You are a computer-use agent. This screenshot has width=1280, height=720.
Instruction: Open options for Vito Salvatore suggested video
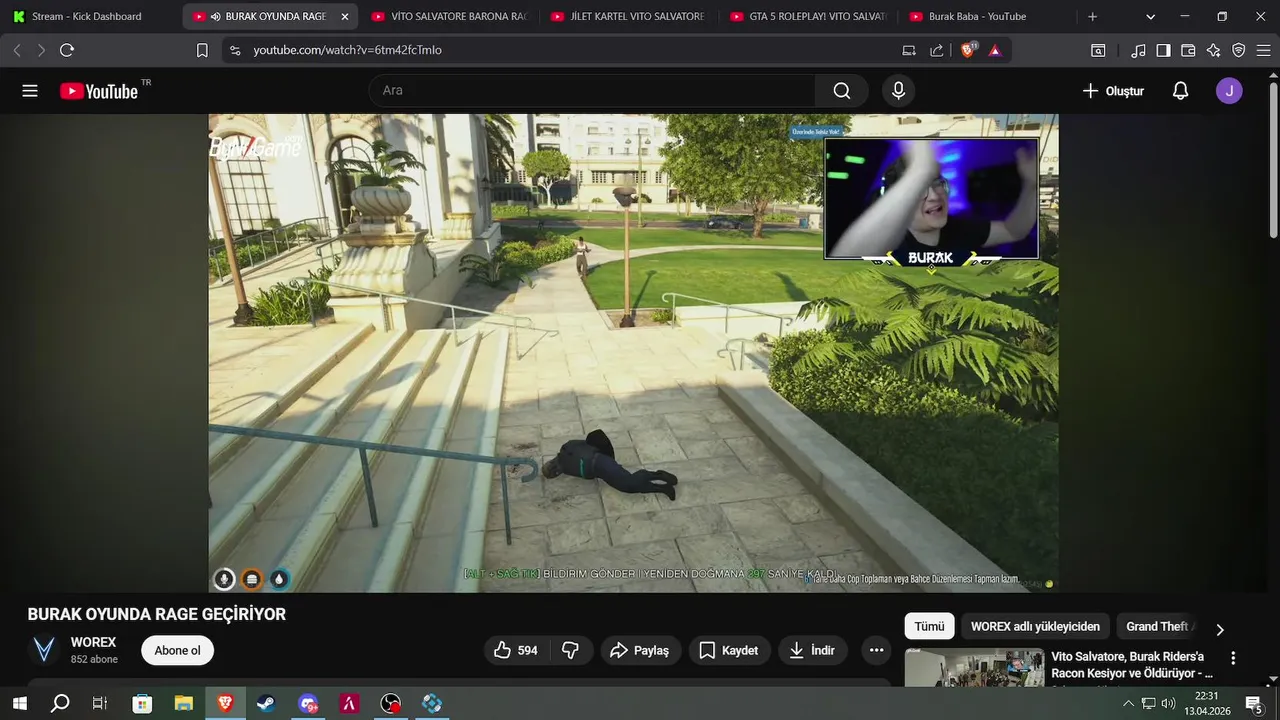(1233, 658)
